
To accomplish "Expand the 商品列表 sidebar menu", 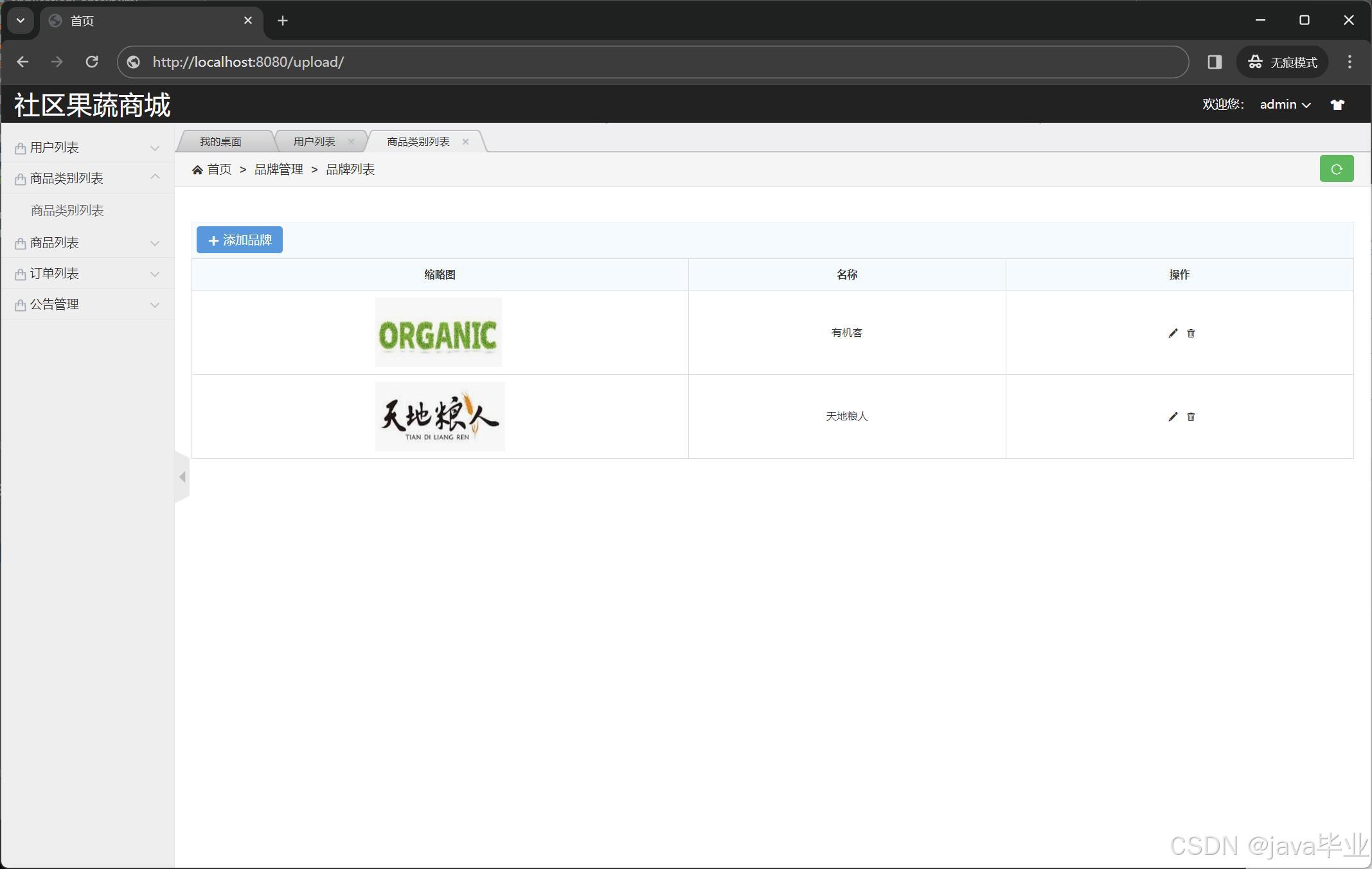I will click(x=87, y=243).
